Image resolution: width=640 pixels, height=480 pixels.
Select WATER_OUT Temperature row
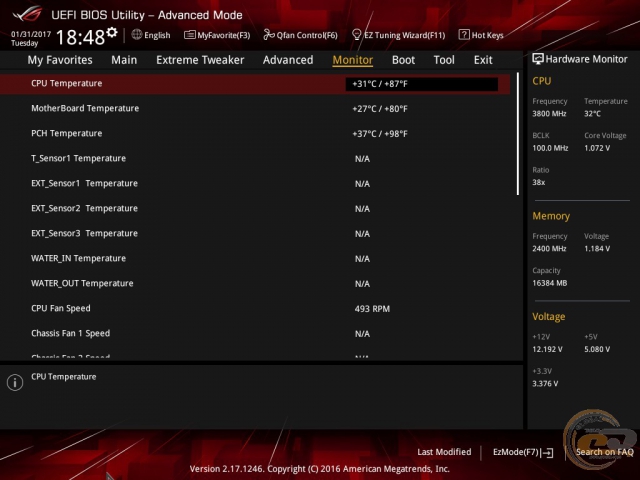coord(255,284)
